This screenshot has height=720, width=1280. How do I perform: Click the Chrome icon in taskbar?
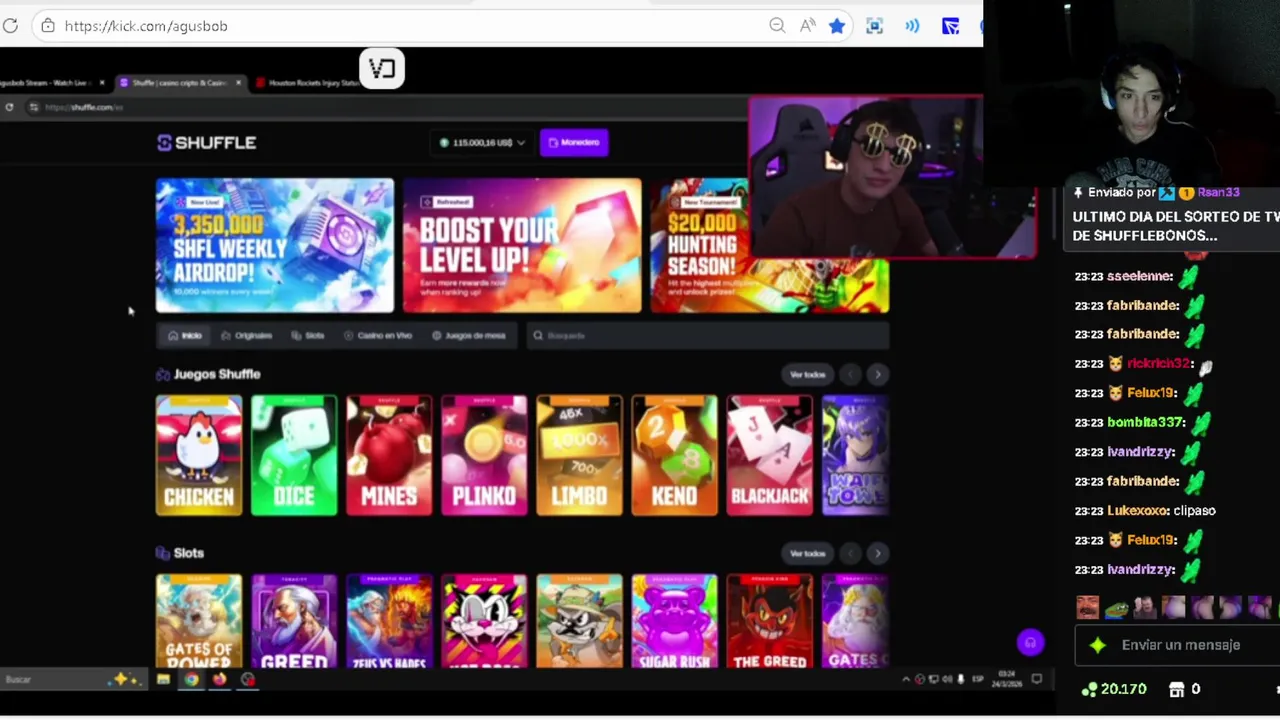coord(191,680)
